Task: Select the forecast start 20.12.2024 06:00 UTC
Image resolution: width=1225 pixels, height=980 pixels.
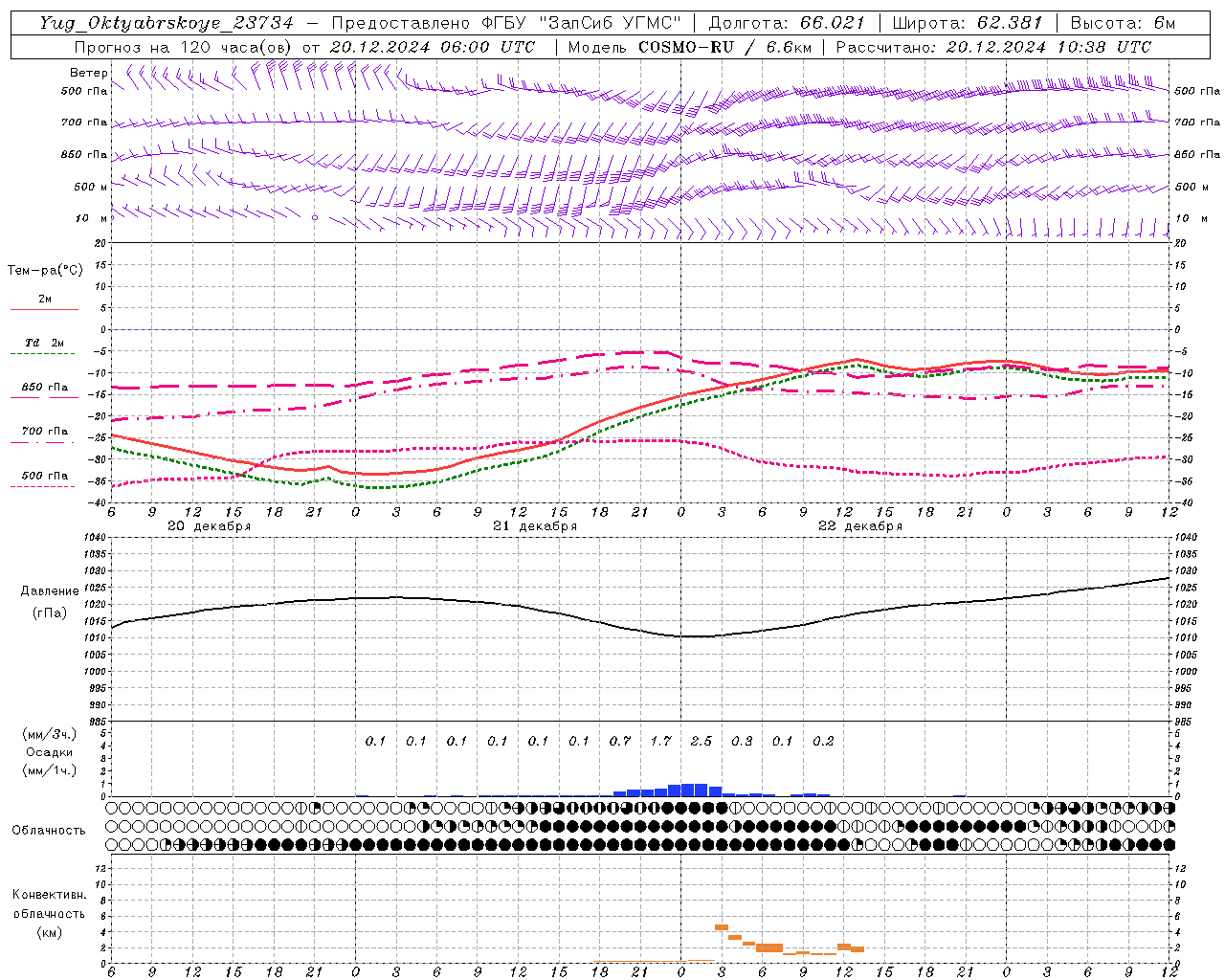Action: (x=433, y=47)
